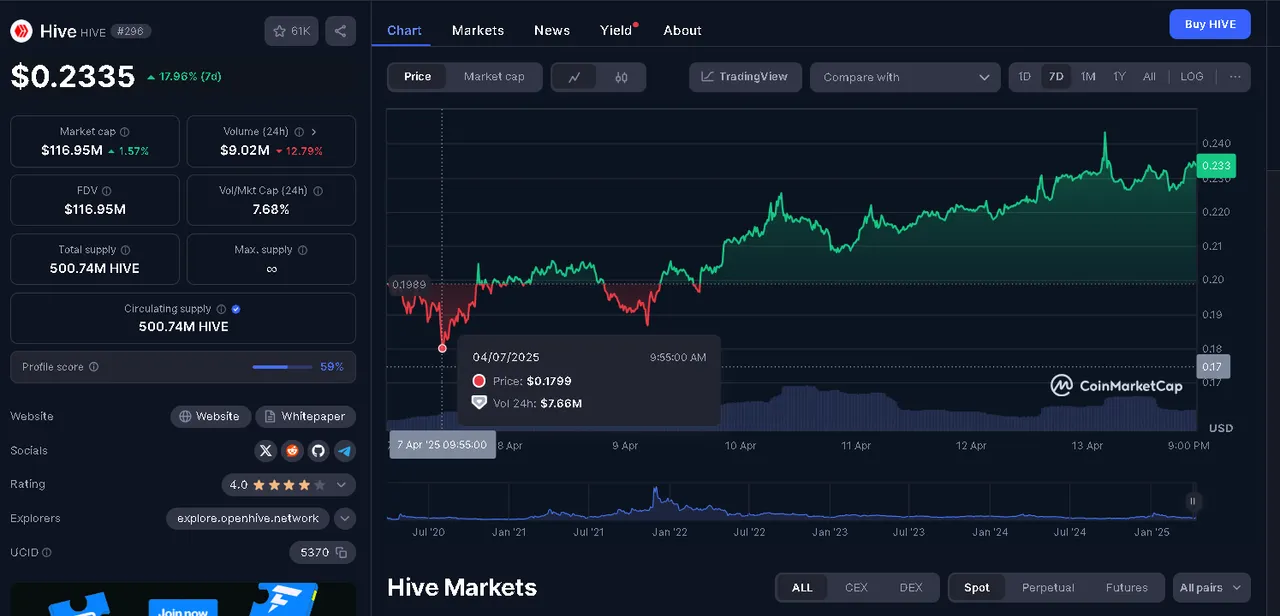This screenshot has height=616, width=1280.
Task: Select the Market cap chart toggle
Action: click(494, 77)
